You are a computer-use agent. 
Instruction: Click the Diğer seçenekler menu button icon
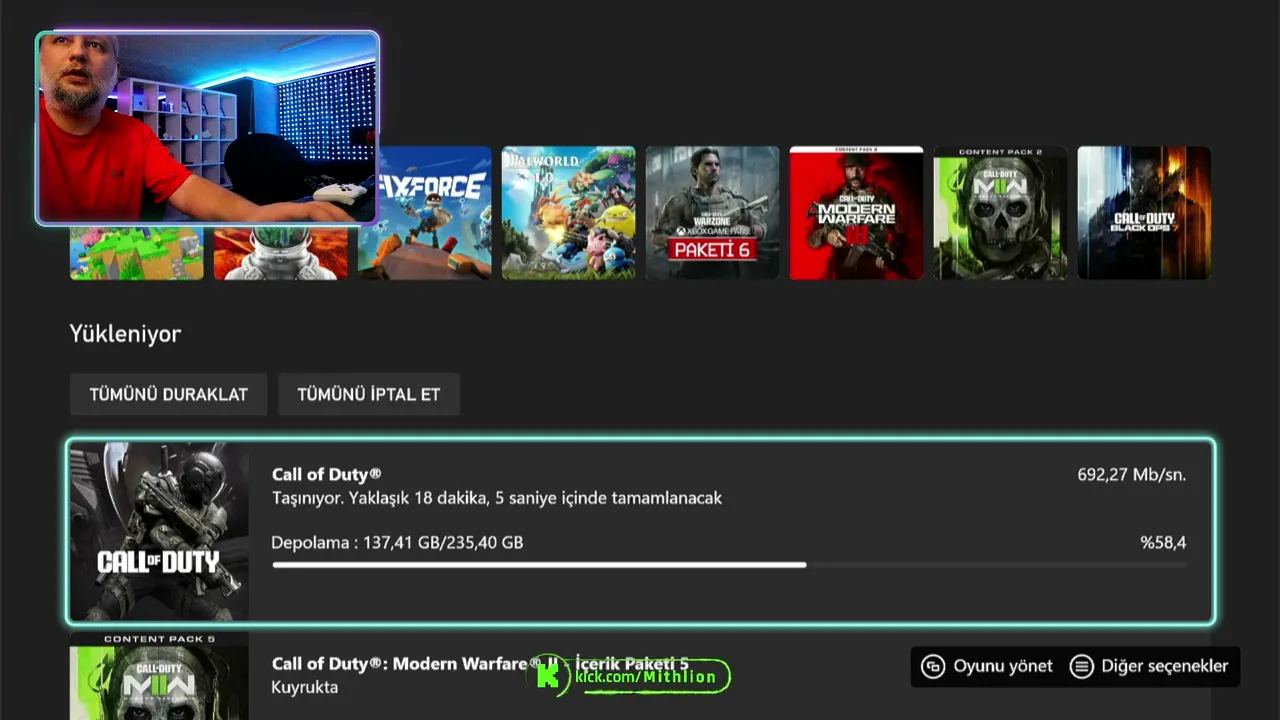click(1081, 666)
